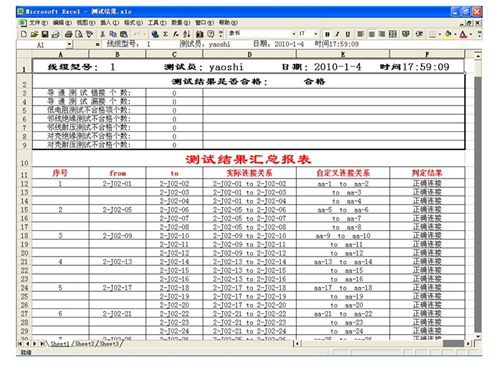
Task: Select column D header
Action: tap(249, 54)
